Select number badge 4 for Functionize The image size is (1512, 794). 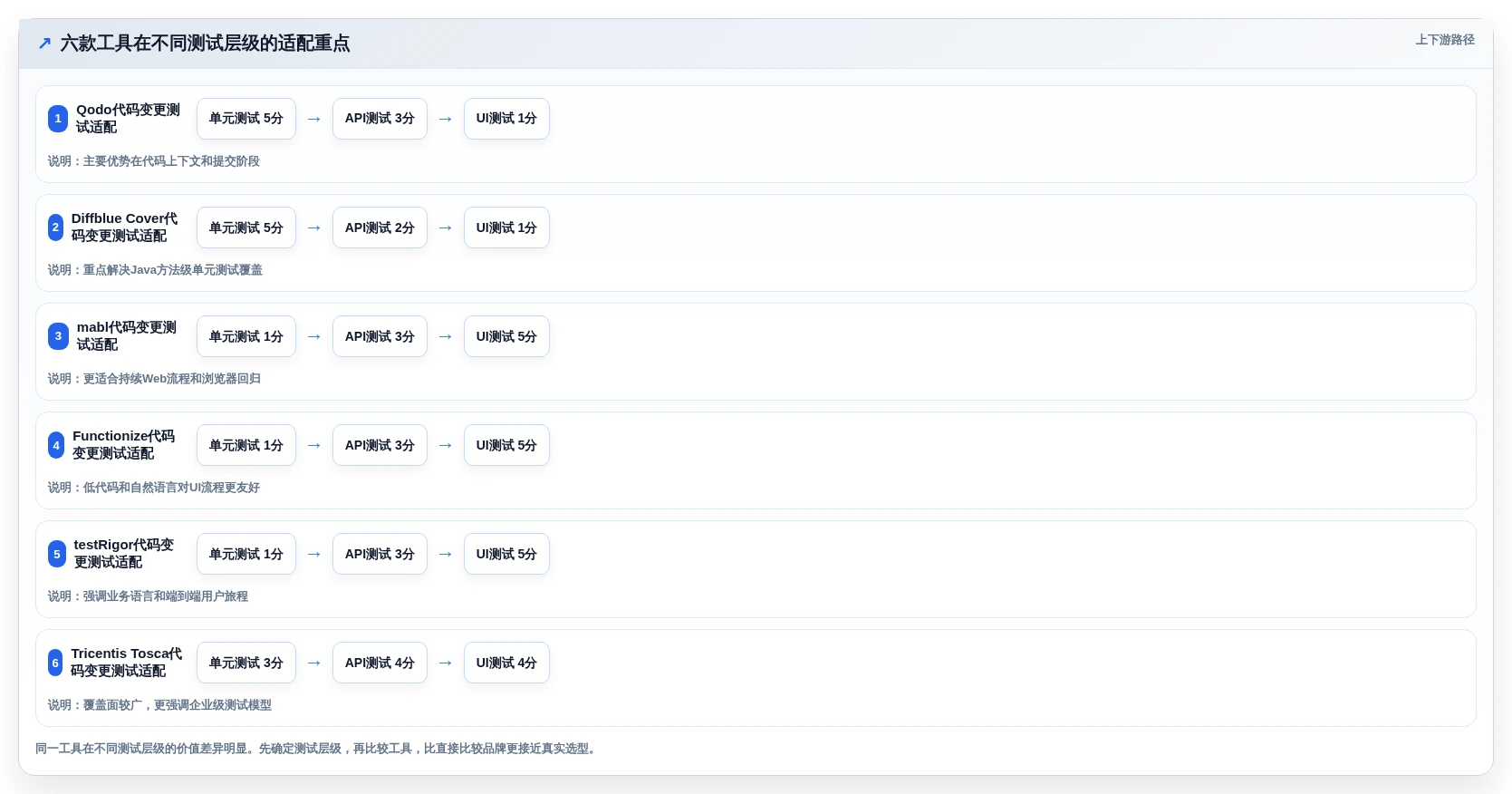pyautogui.click(x=56, y=445)
